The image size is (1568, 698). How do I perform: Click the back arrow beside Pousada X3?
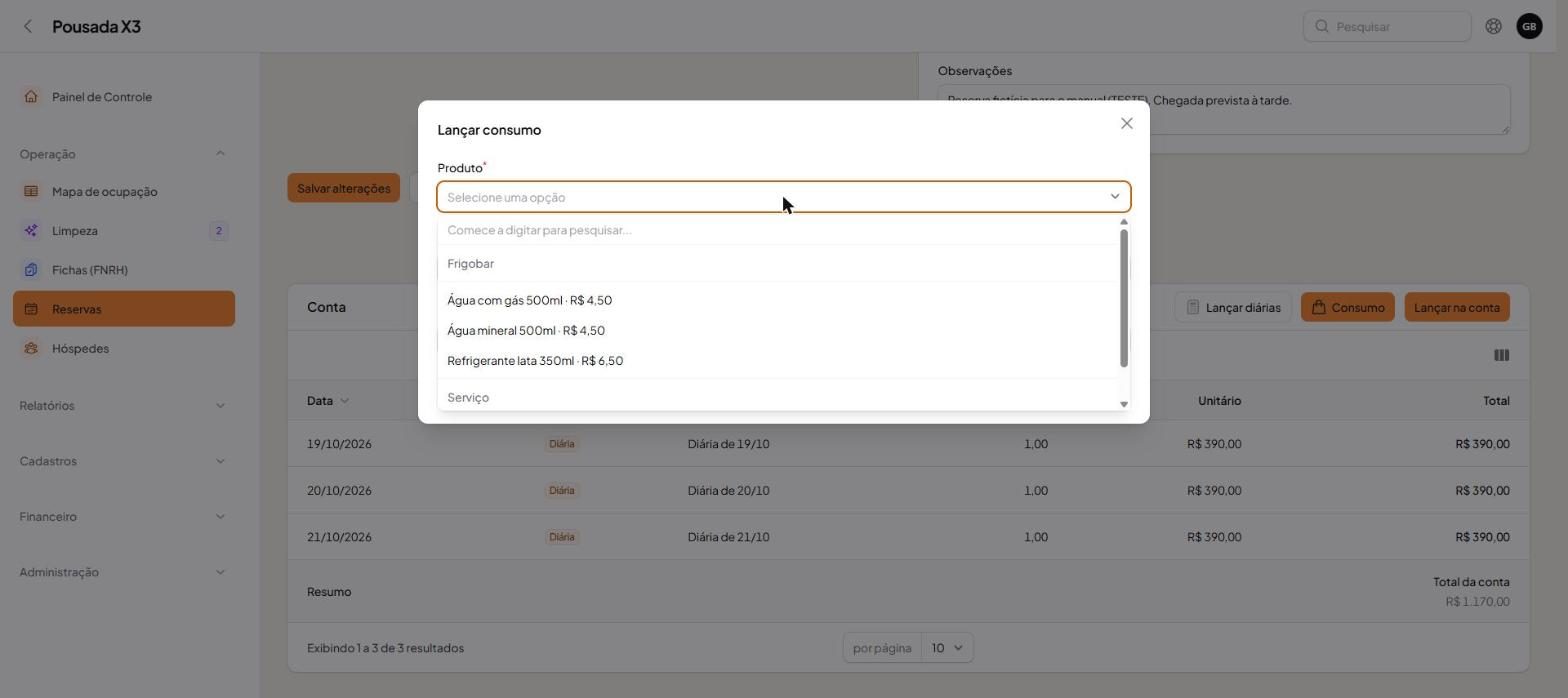click(28, 27)
